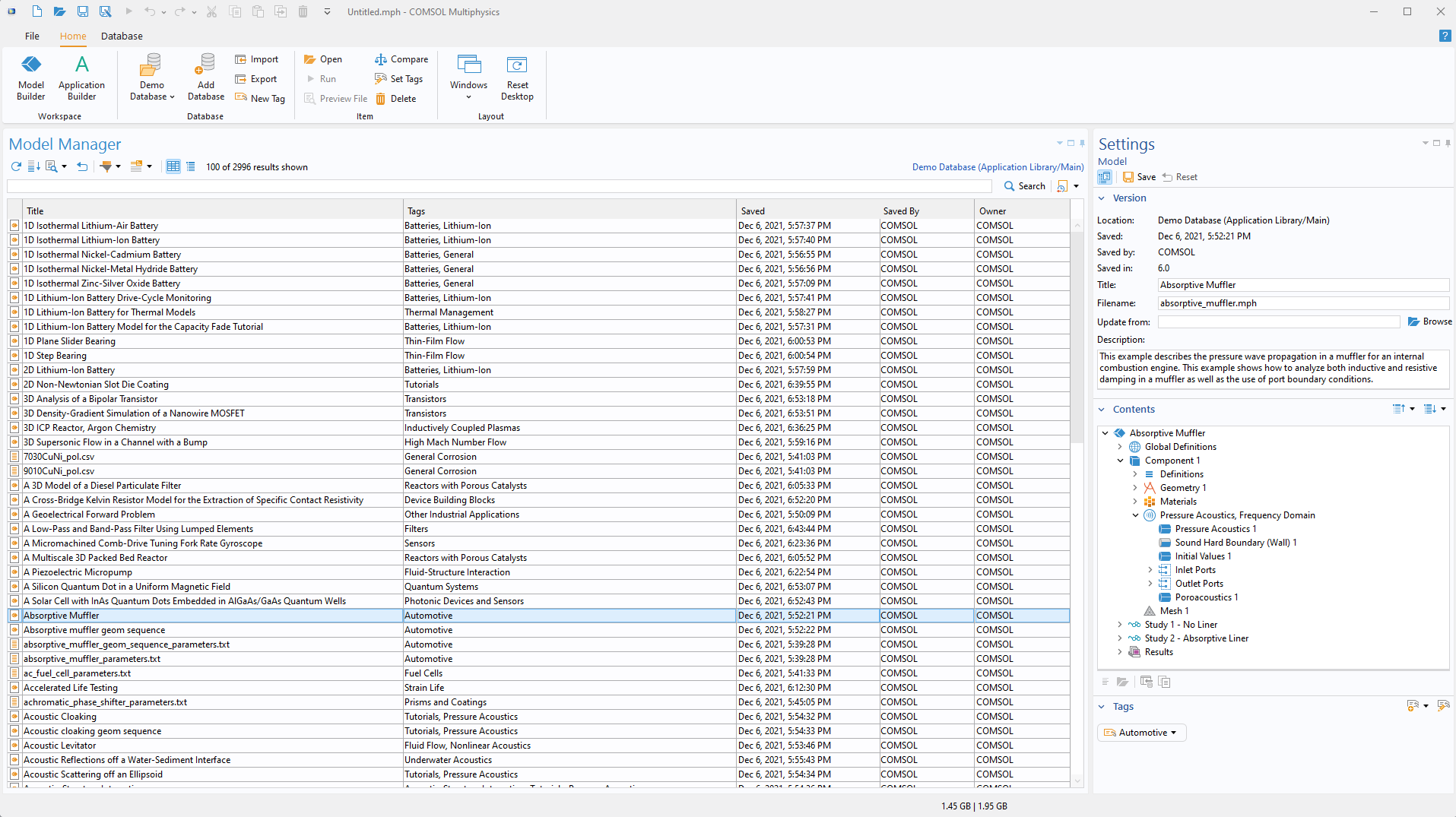Viewport: 1456px width, 817px height.
Task: Open the Model Builder workspace
Action: coord(31,78)
